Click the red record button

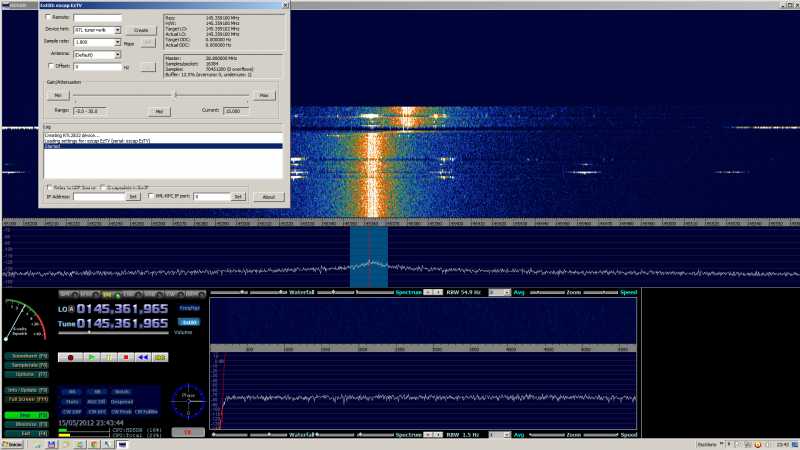click(71, 356)
